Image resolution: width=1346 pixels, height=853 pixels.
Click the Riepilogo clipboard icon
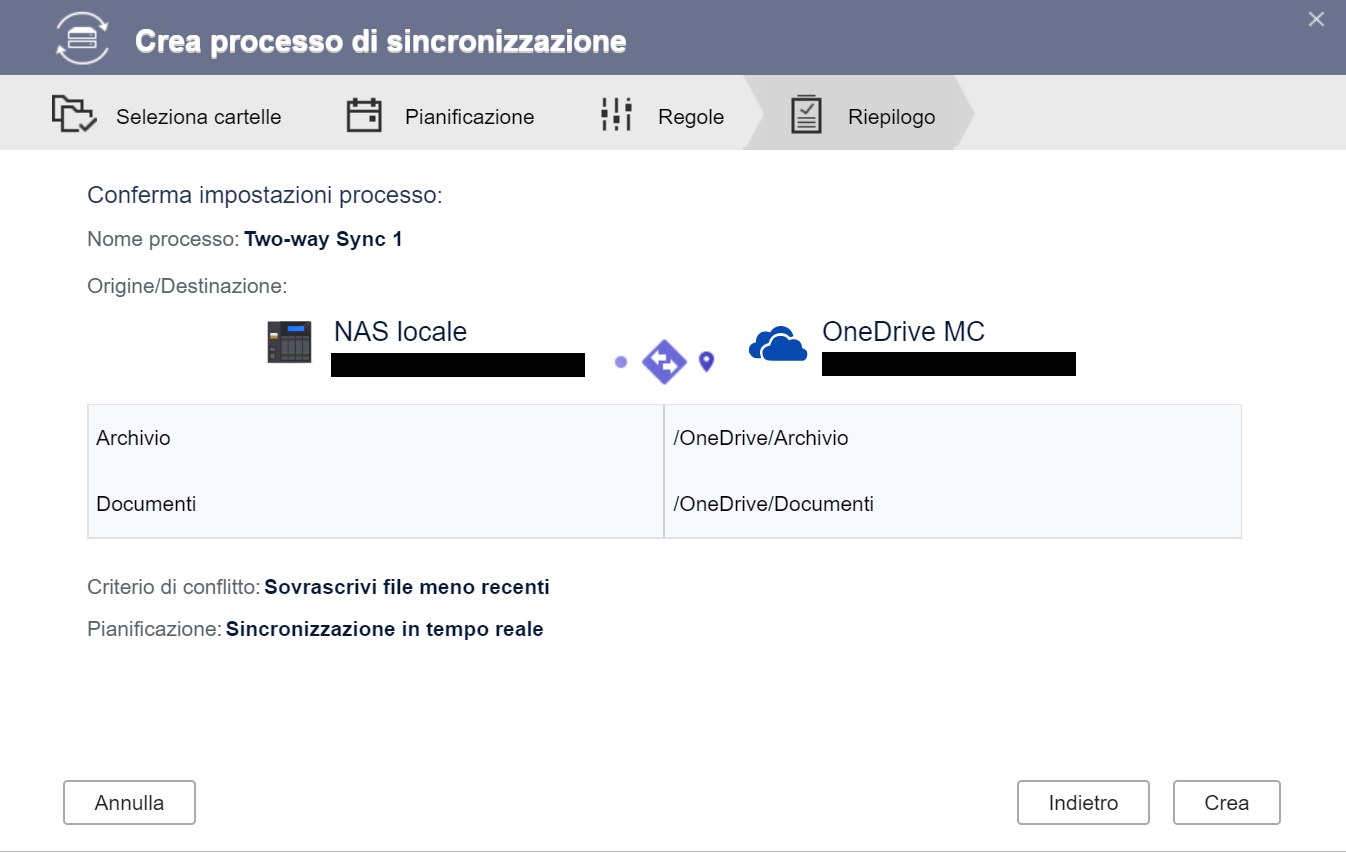tap(806, 115)
